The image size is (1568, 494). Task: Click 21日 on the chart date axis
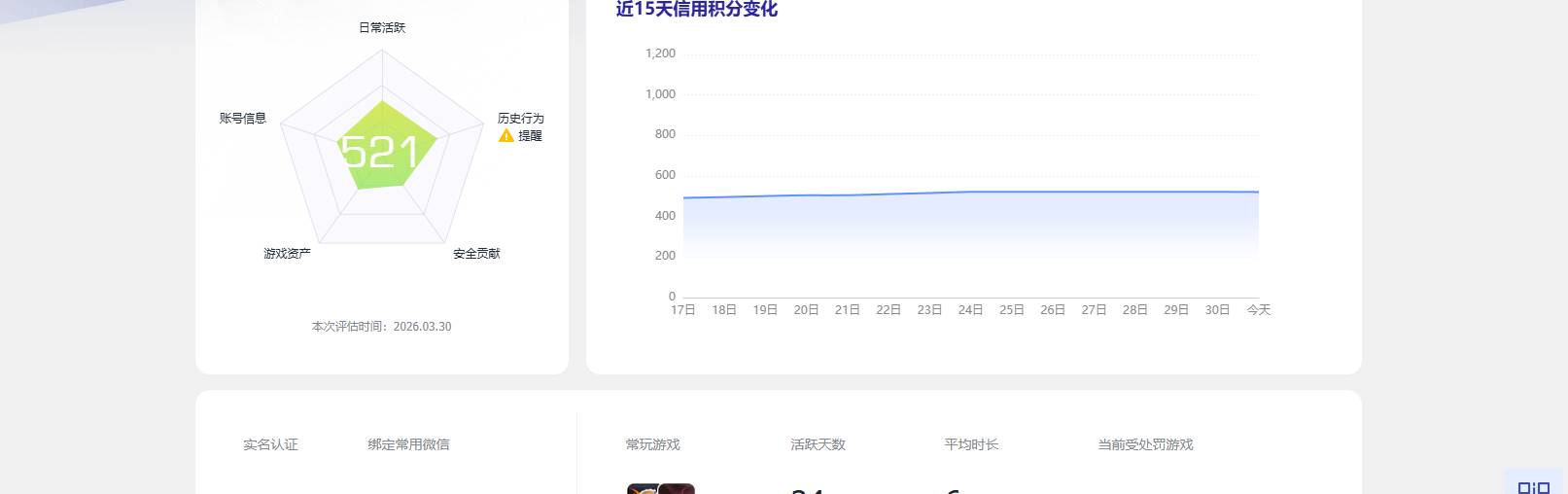[x=847, y=310]
